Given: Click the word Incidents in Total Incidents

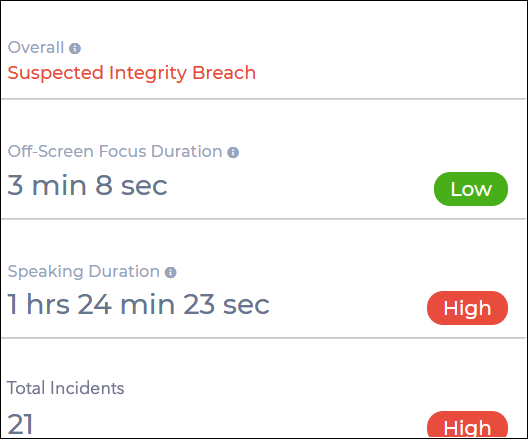Looking at the screenshot, I should pyautogui.click(x=87, y=388).
